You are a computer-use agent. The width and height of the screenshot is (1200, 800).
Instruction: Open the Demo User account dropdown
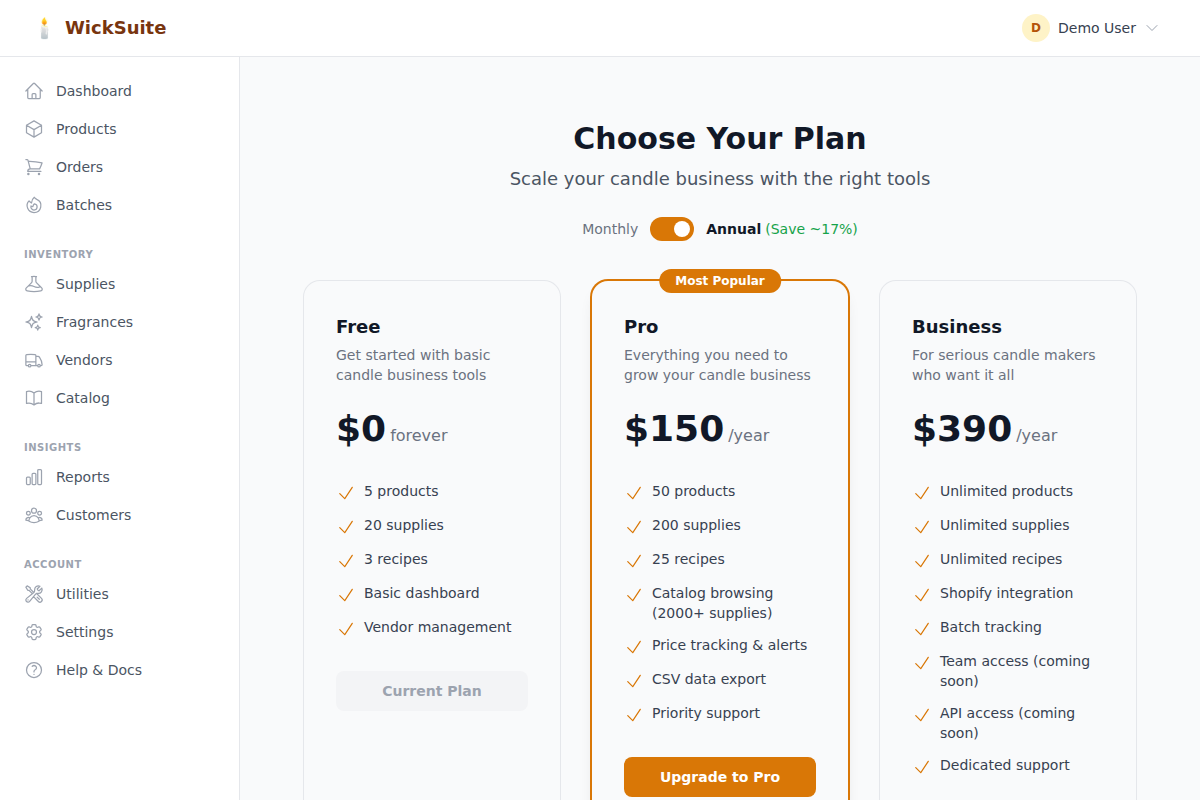tap(1089, 28)
